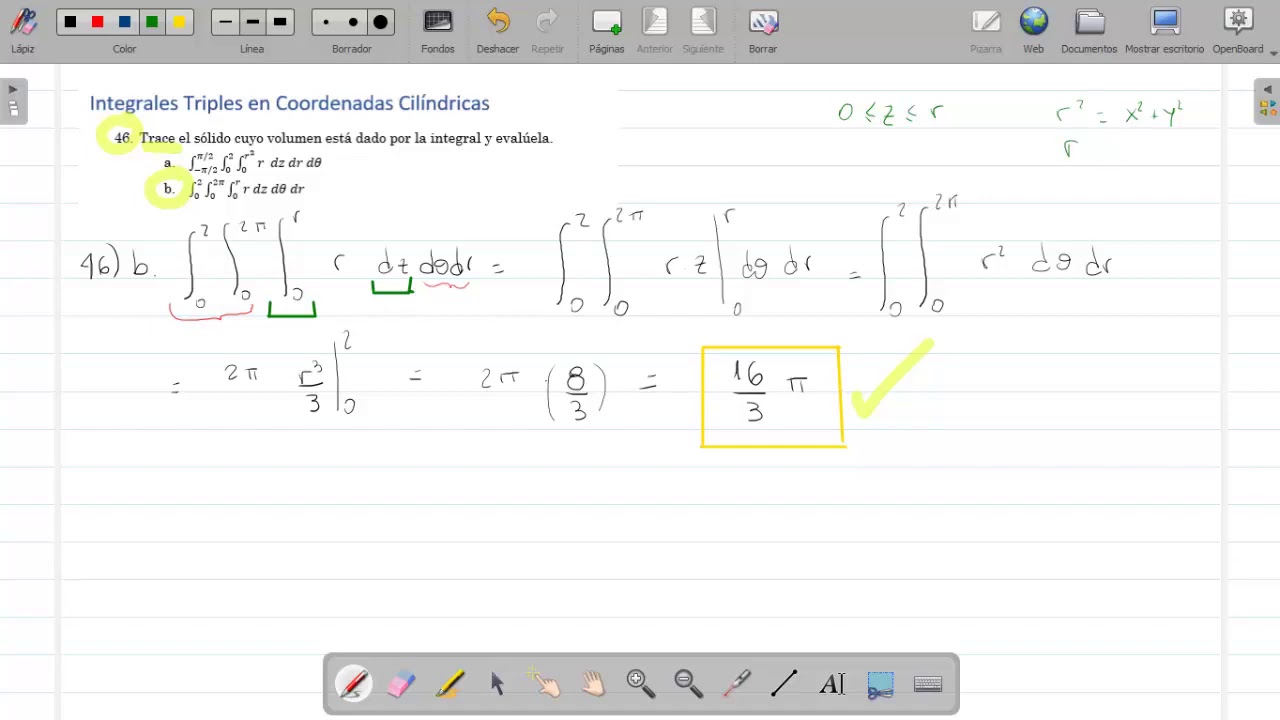Select the text writing tool
This screenshot has width=1280, height=720.
click(x=832, y=684)
